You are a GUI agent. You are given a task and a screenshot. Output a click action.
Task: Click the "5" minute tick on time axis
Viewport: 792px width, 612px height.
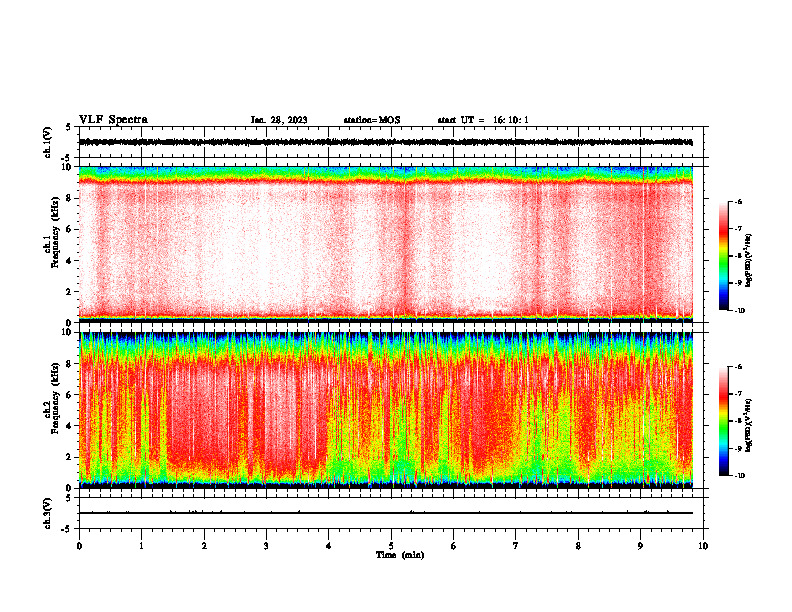click(x=391, y=546)
